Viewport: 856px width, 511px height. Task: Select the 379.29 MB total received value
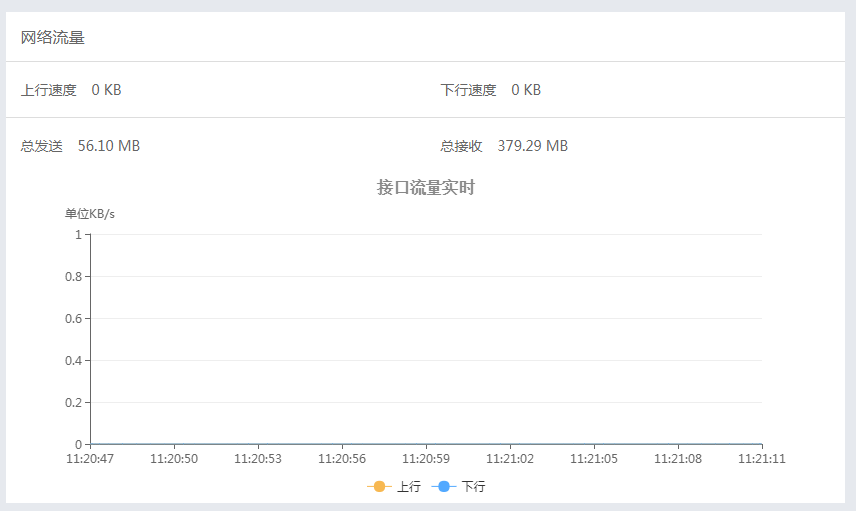533,146
